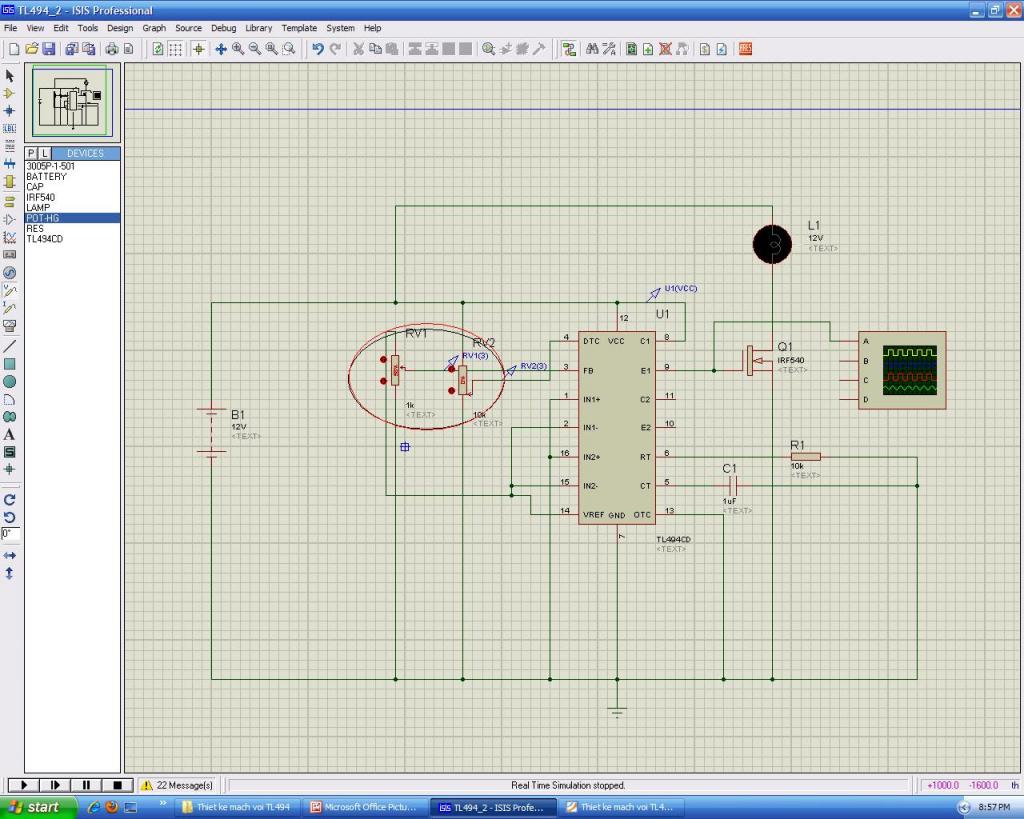Toggle the grid display icon
The height and width of the screenshot is (819, 1024).
[176, 49]
